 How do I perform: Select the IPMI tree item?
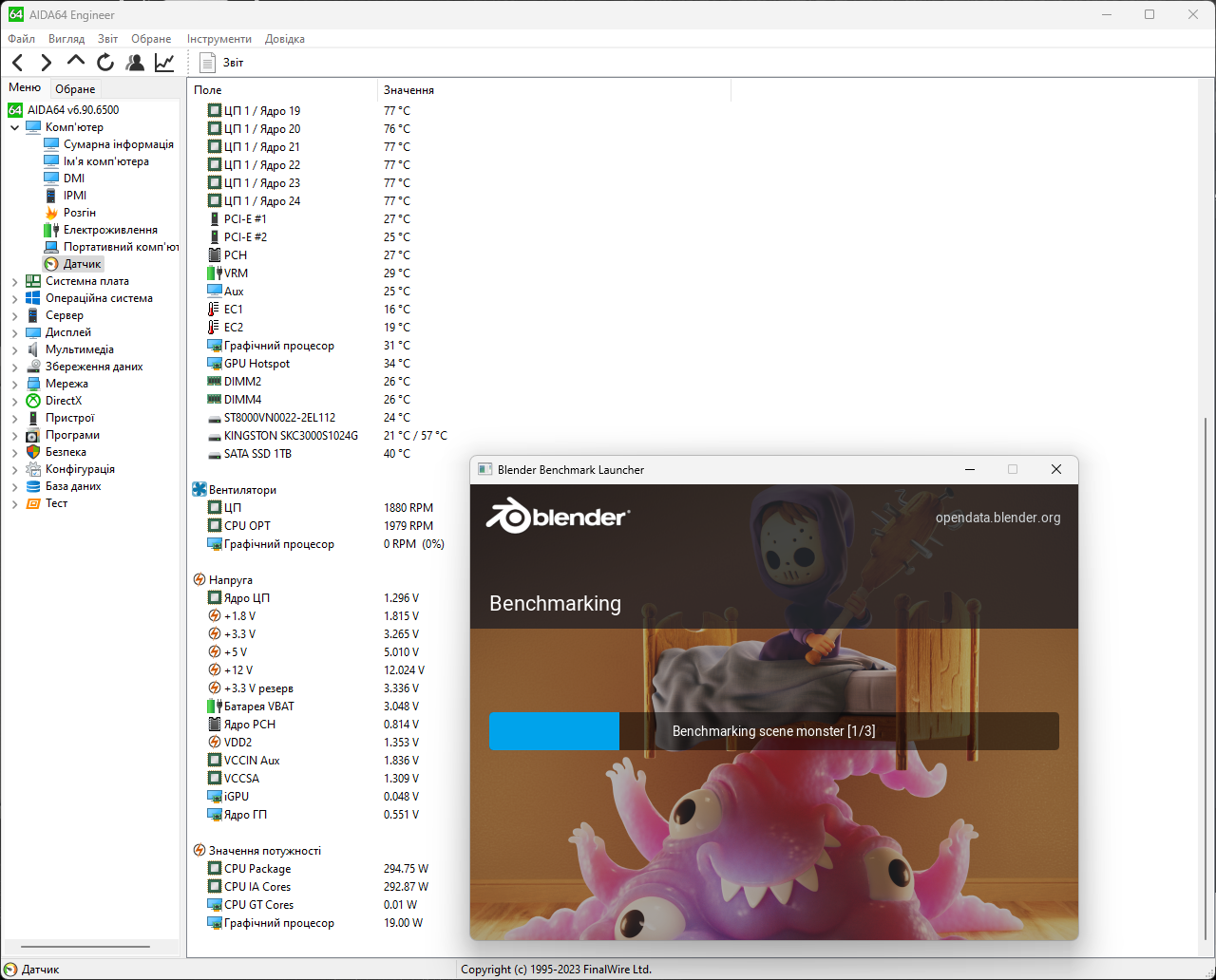tap(75, 196)
